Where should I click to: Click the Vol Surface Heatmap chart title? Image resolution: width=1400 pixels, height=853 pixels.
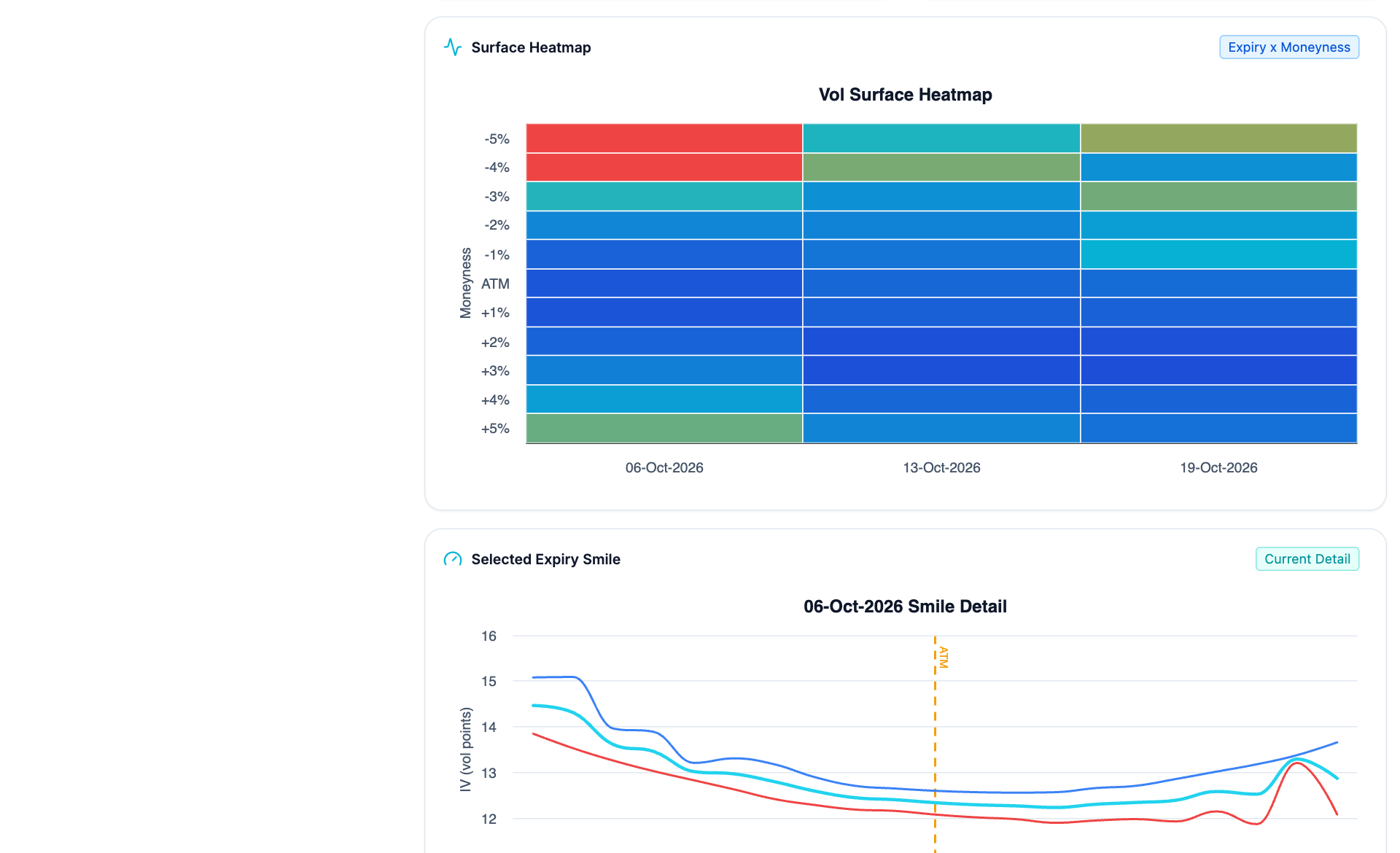coord(905,95)
